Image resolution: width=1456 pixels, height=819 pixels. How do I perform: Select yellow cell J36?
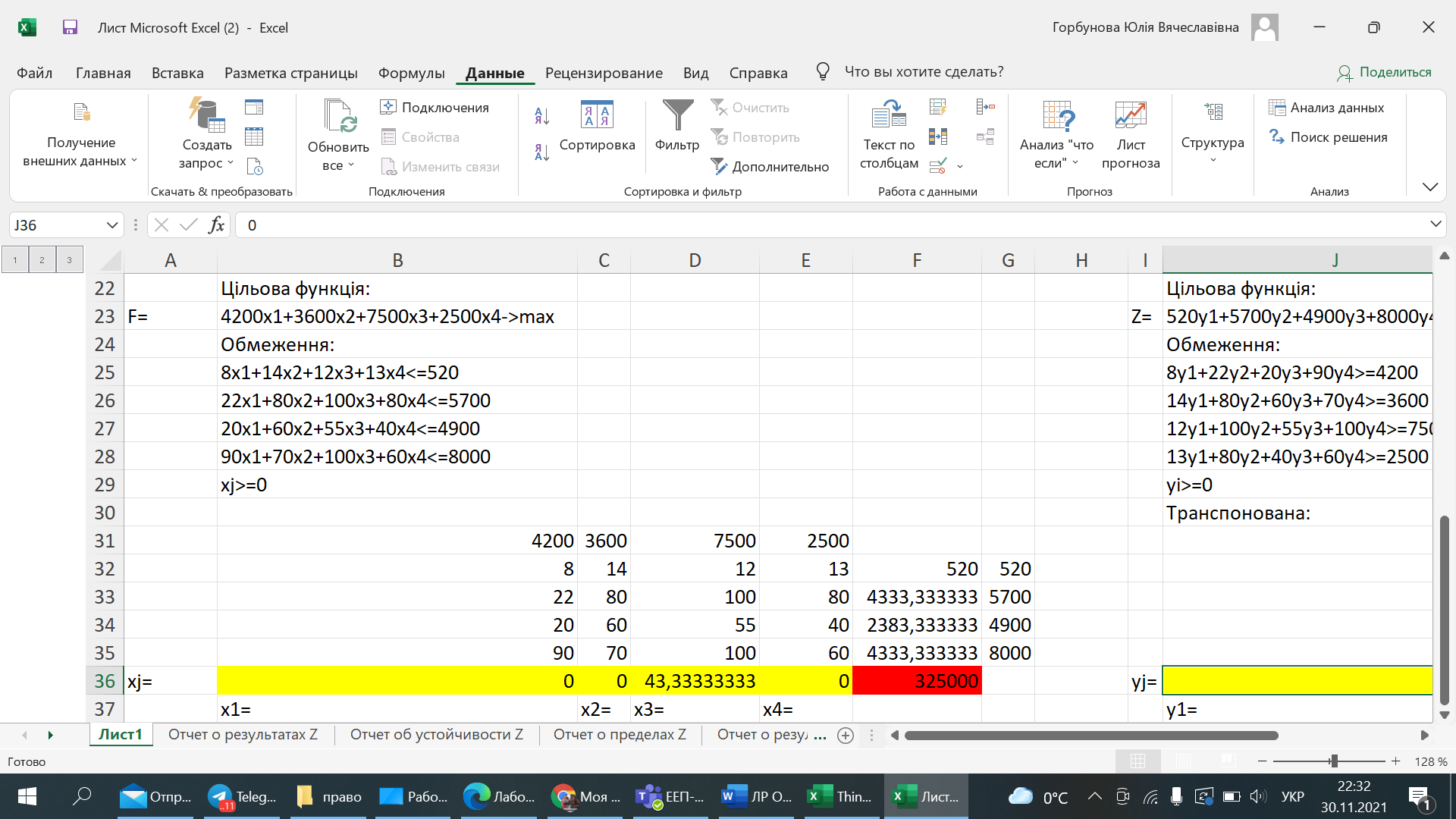click(1298, 681)
